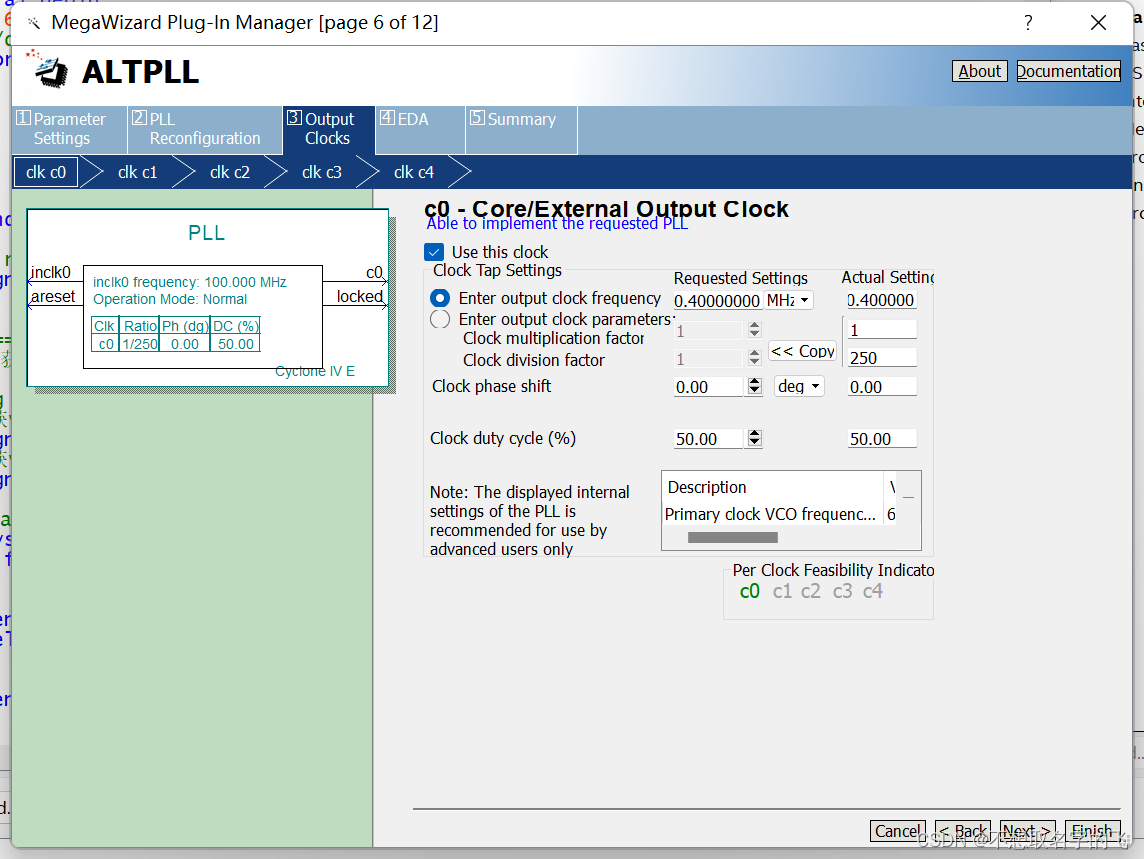Open the Documentation button
1144x859 pixels.
[1068, 72]
